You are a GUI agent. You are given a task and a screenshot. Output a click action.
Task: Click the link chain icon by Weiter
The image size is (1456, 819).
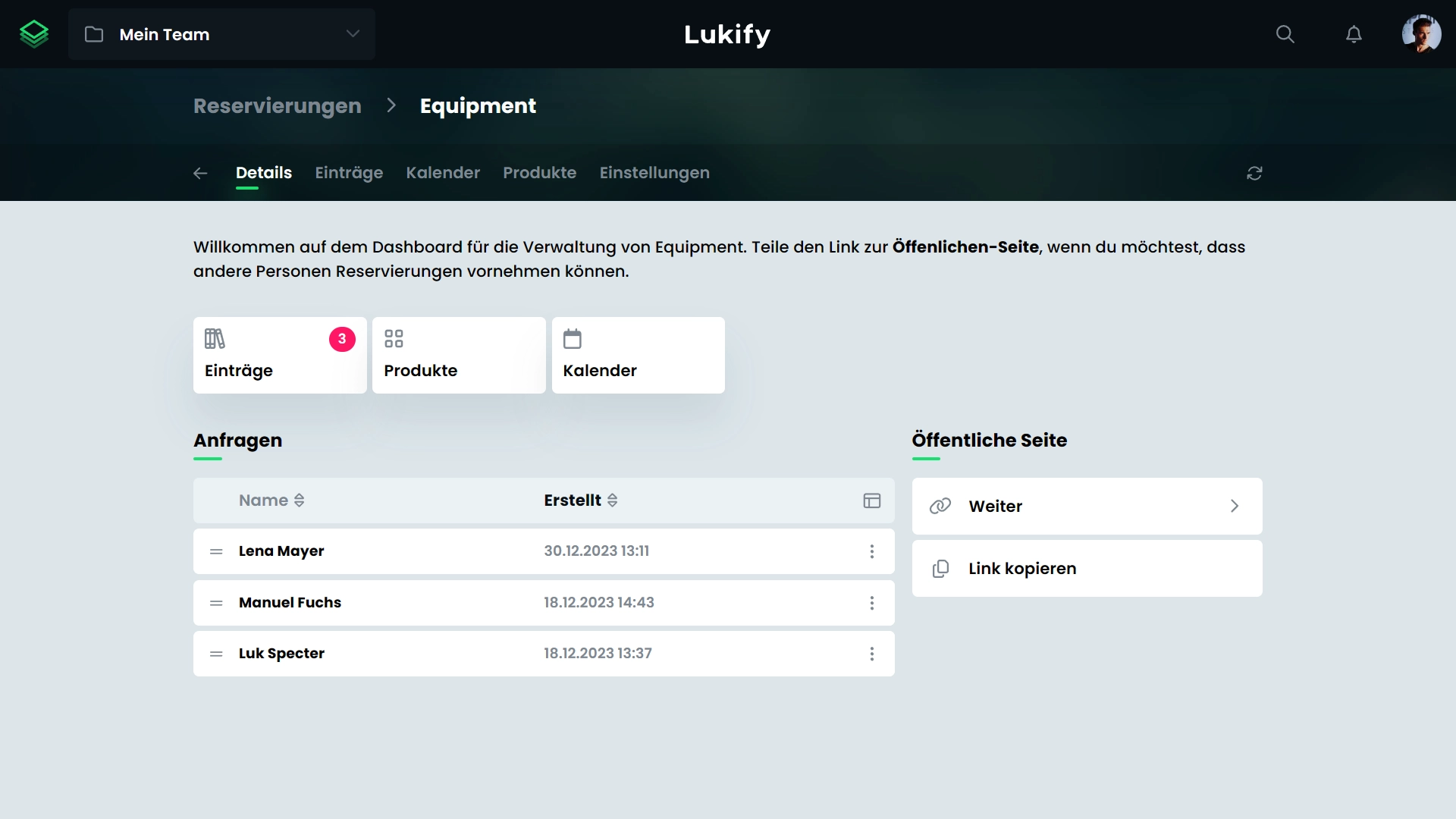tap(940, 506)
